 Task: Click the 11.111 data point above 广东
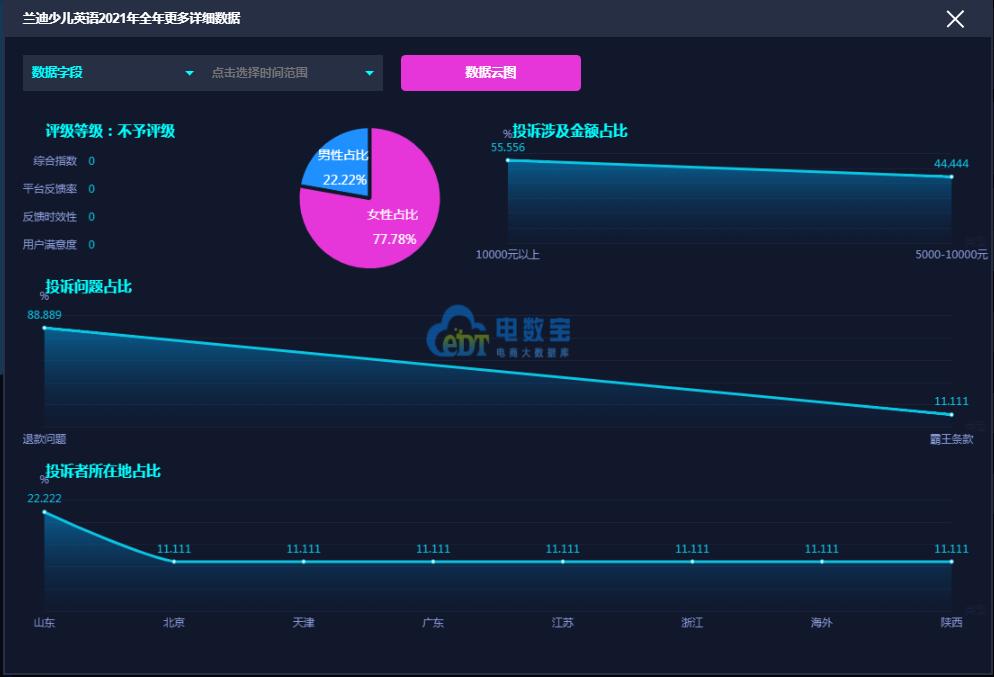(x=433, y=562)
